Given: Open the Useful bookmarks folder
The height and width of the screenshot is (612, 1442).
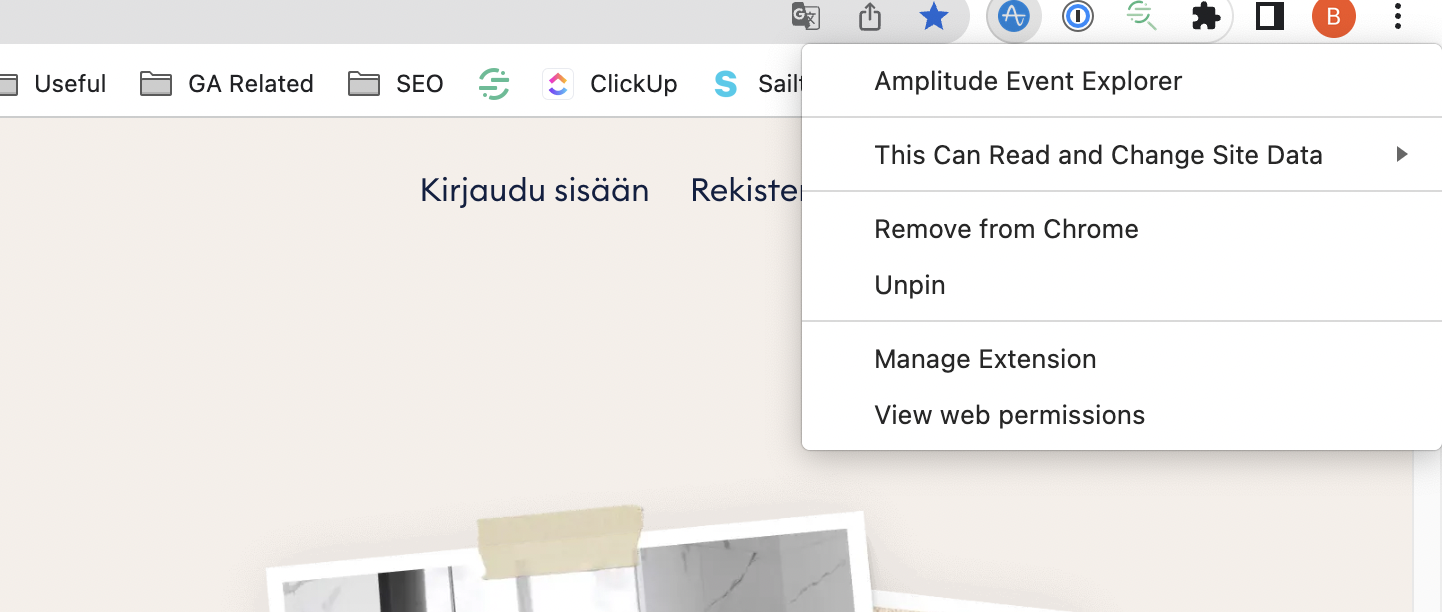Looking at the screenshot, I should pos(53,84).
